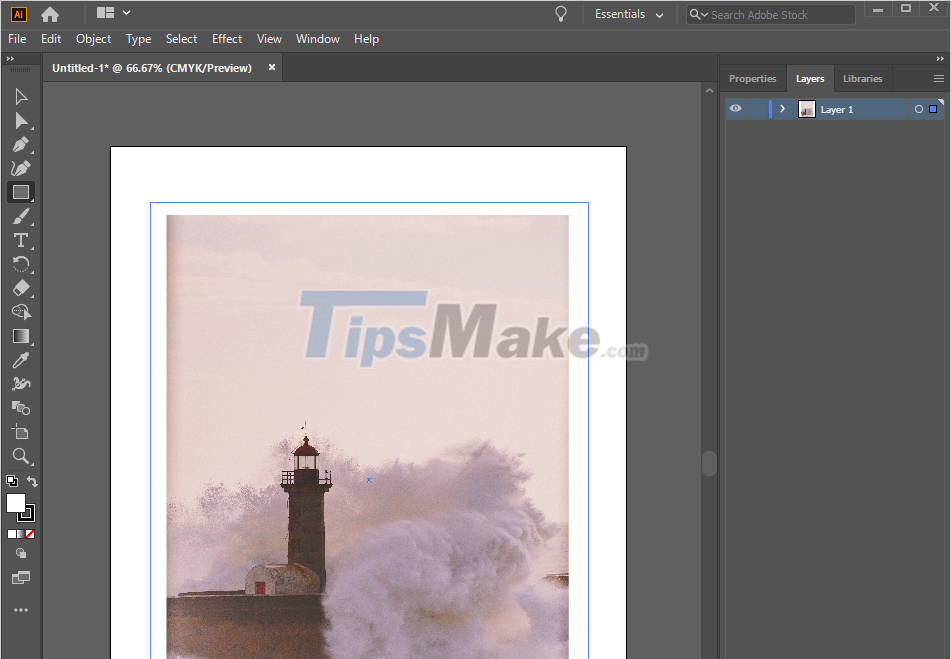Select the Curvature tool
Viewport: 951px width, 659px height.
pos(20,167)
